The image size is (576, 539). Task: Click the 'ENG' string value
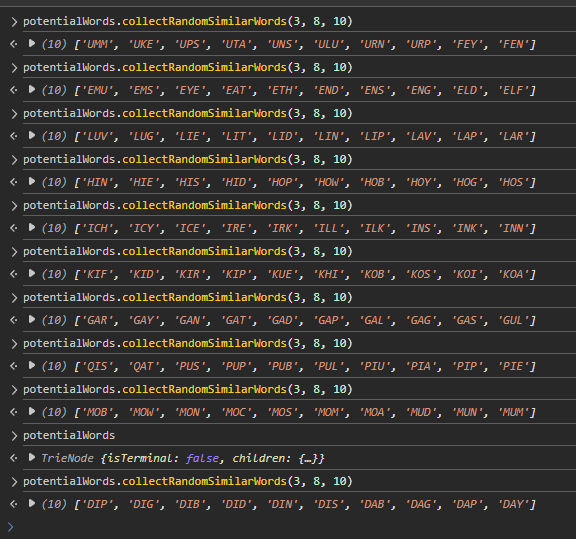click(421, 90)
